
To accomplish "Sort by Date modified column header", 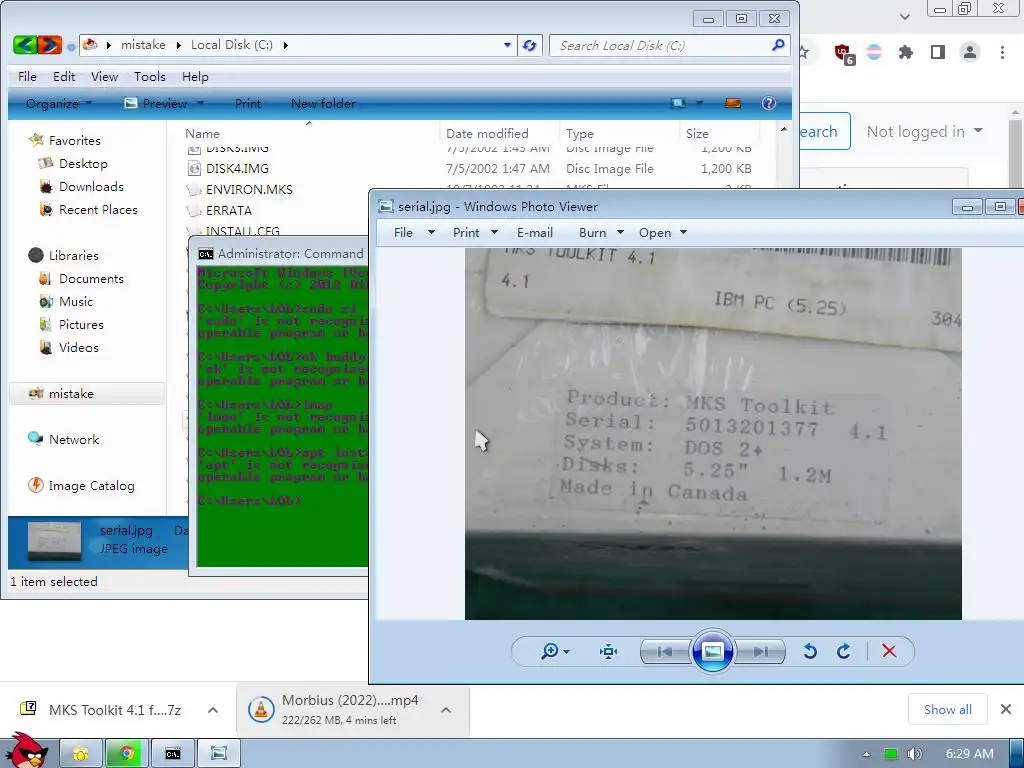I will point(487,133).
